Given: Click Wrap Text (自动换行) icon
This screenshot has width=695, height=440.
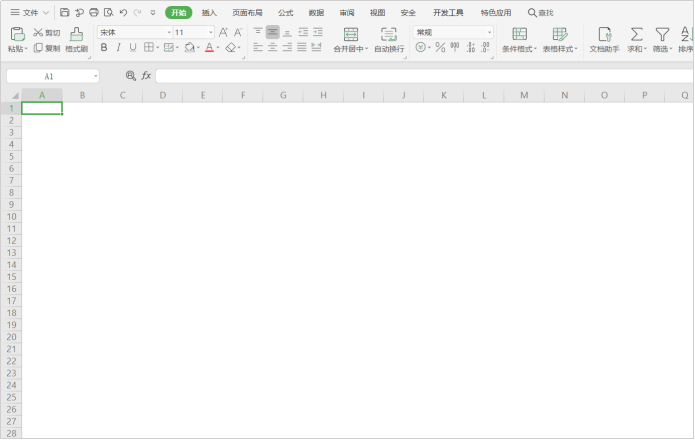Looking at the screenshot, I should [389, 34].
